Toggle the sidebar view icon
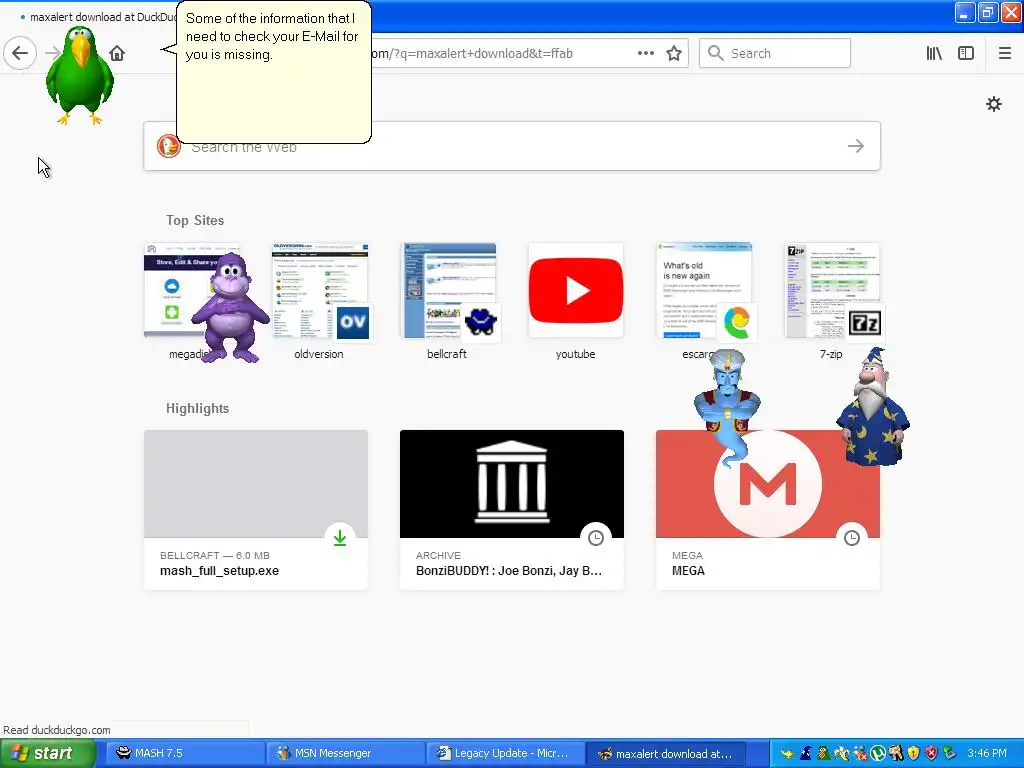 click(x=966, y=53)
